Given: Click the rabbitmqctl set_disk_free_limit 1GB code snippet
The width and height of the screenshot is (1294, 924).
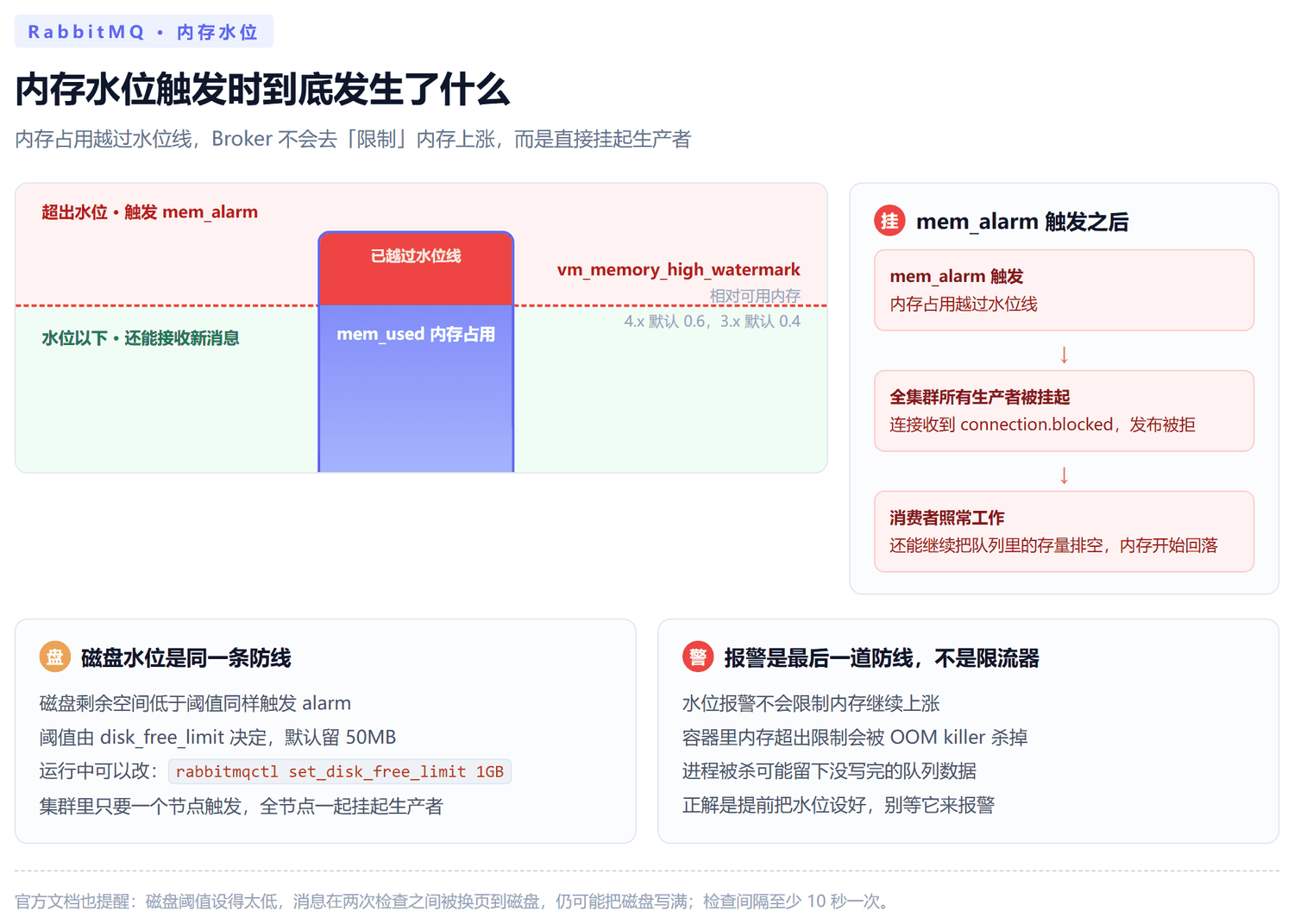Looking at the screenshot, I should tap(340, 771).
